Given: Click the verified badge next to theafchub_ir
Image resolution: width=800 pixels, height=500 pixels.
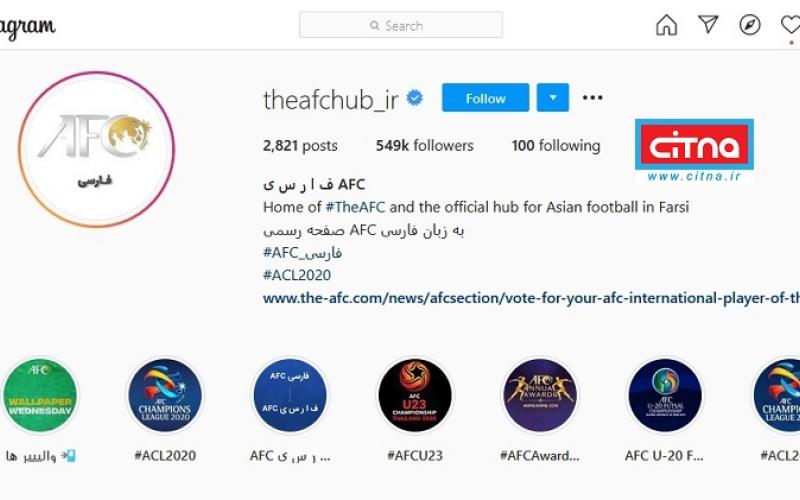Looking at the screenshot, I should [415, 97].
